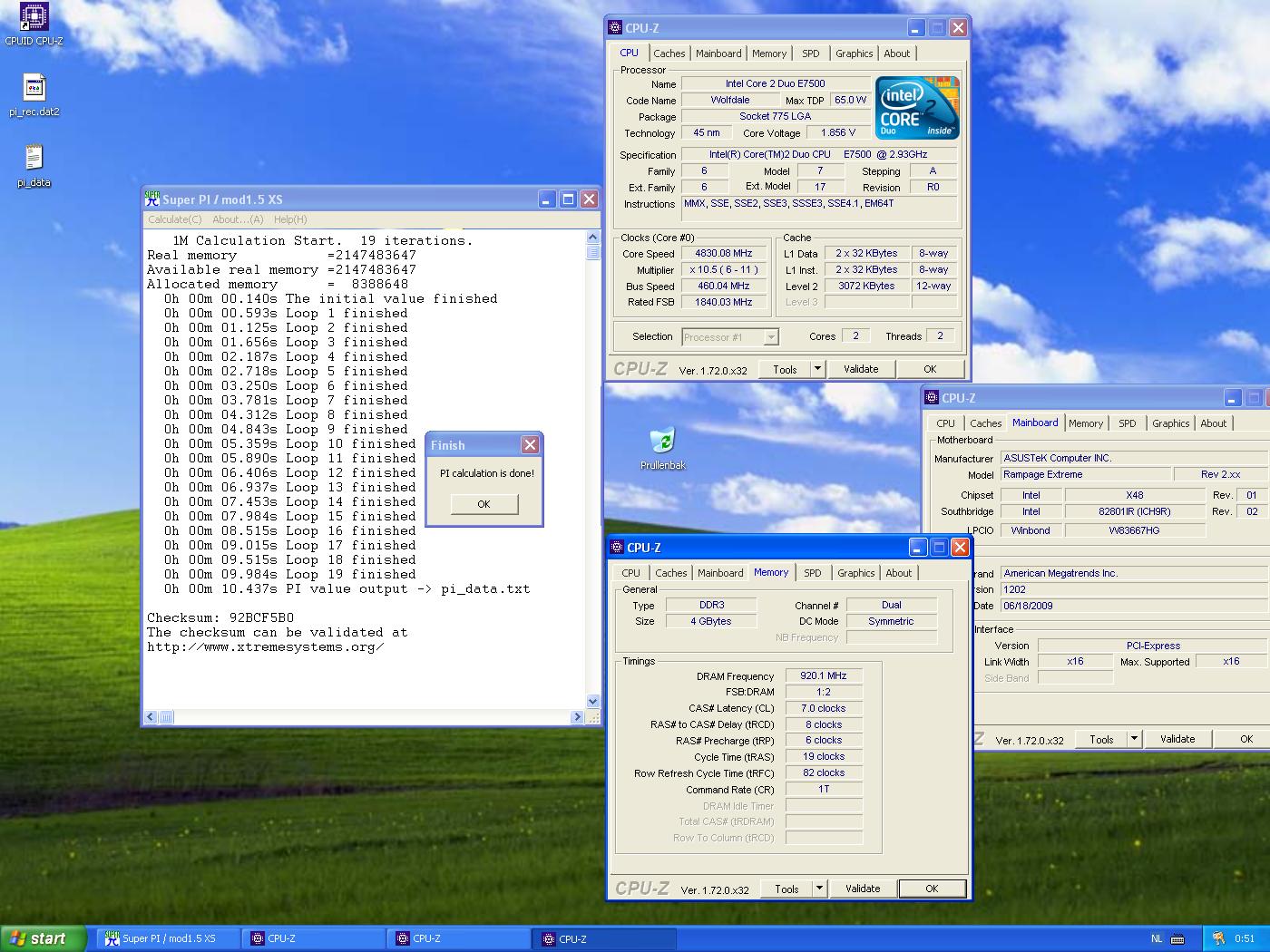
Task: Activate third CPU-Z taskbar button
Action: 605,939
